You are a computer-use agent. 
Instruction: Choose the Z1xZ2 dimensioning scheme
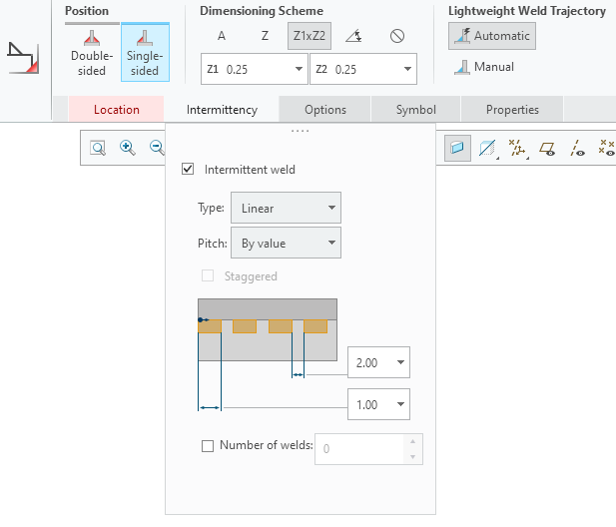click(309, 36)
